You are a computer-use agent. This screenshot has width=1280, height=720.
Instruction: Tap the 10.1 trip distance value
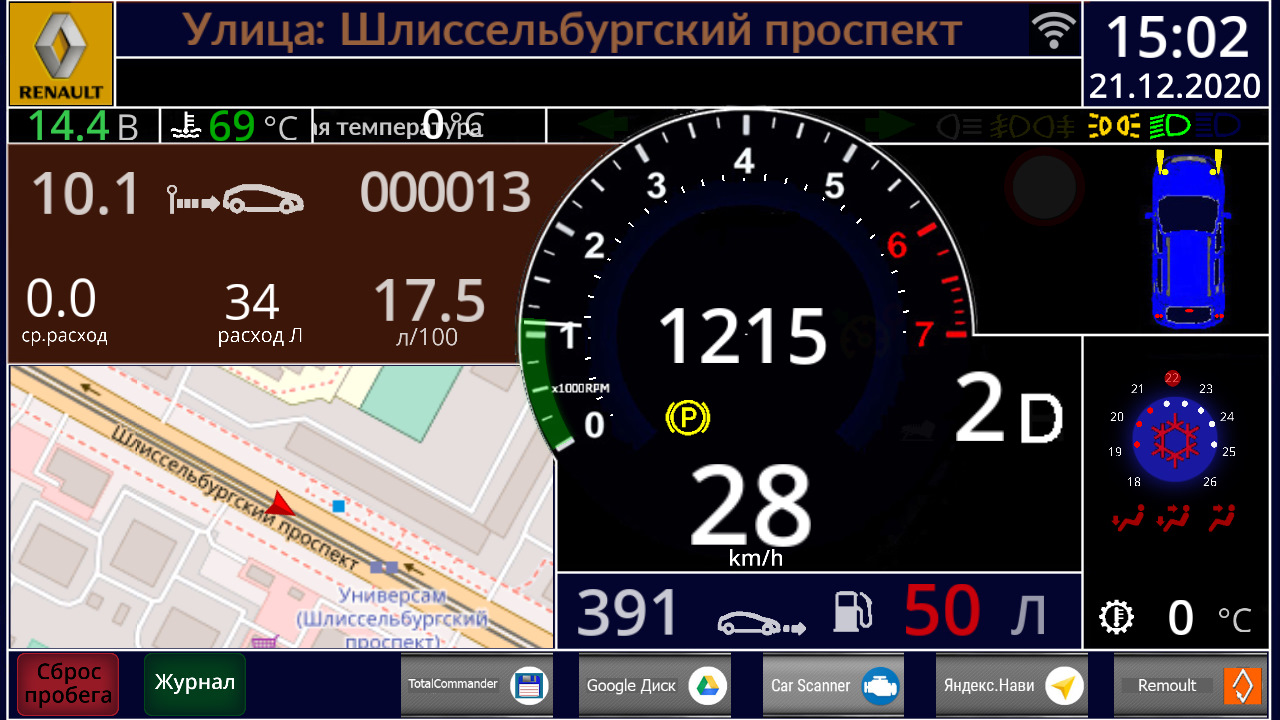point(86,193)
